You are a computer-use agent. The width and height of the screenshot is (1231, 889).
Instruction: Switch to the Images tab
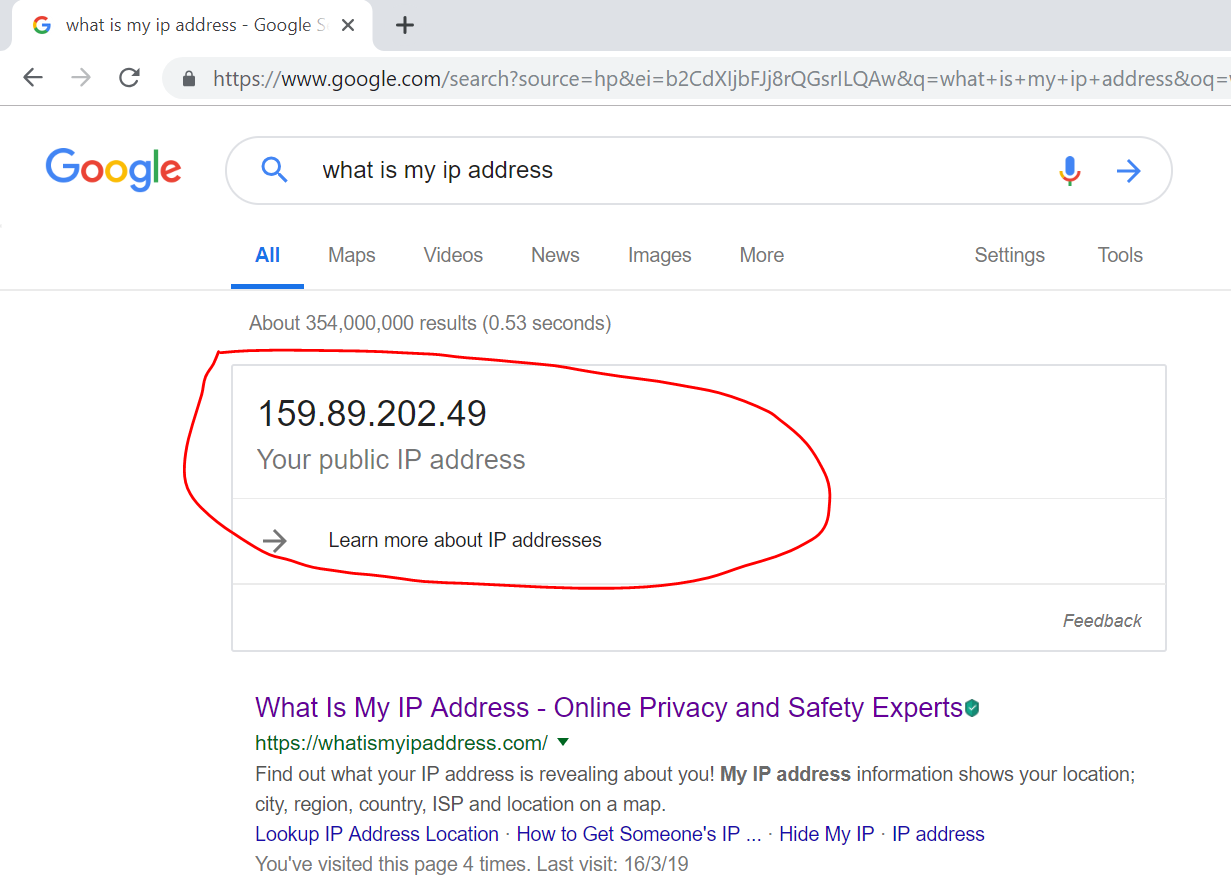660,255
